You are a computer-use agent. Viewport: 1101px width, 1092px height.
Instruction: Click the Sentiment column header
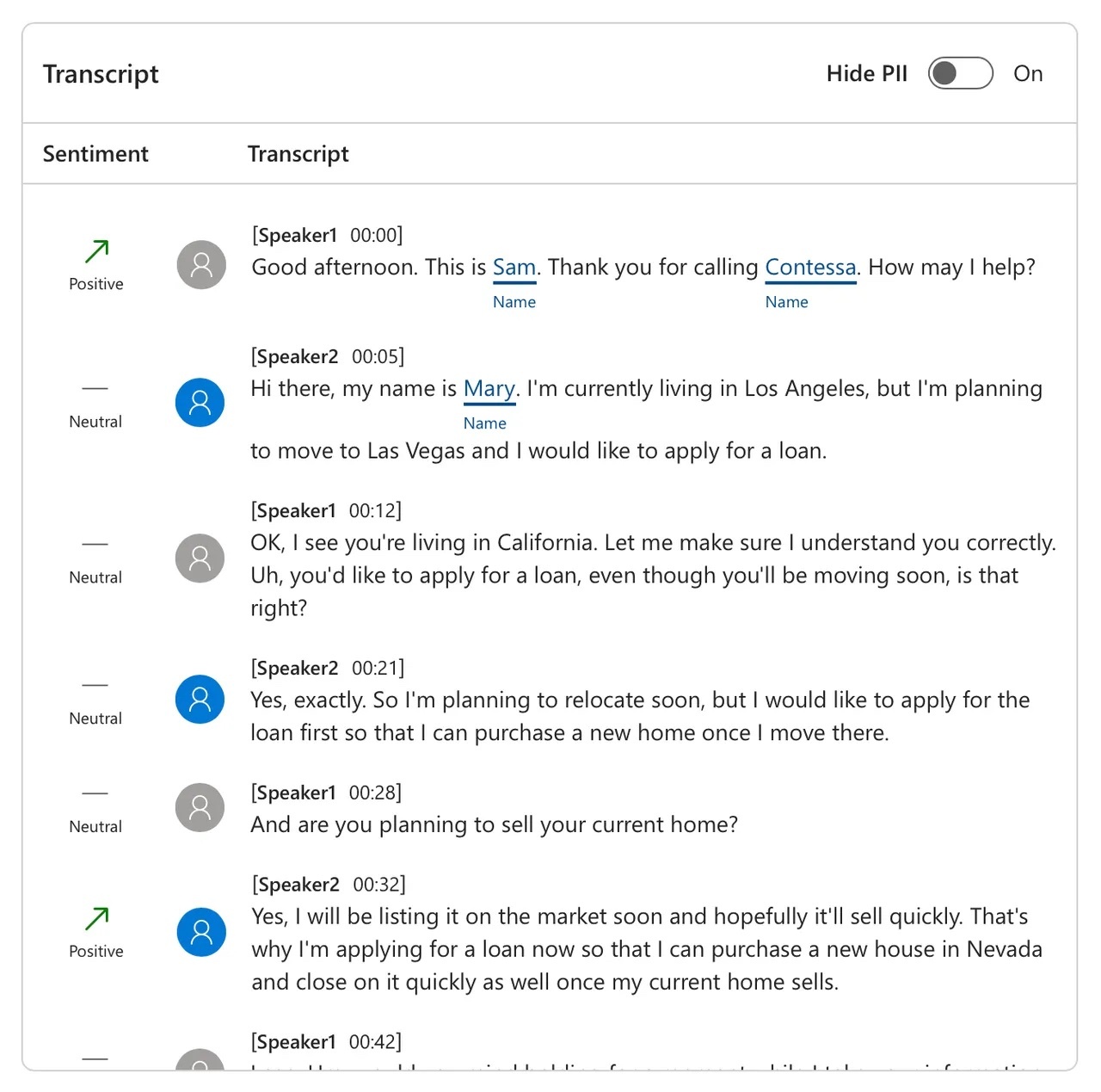pyautogui.click(x=95, y=154)
